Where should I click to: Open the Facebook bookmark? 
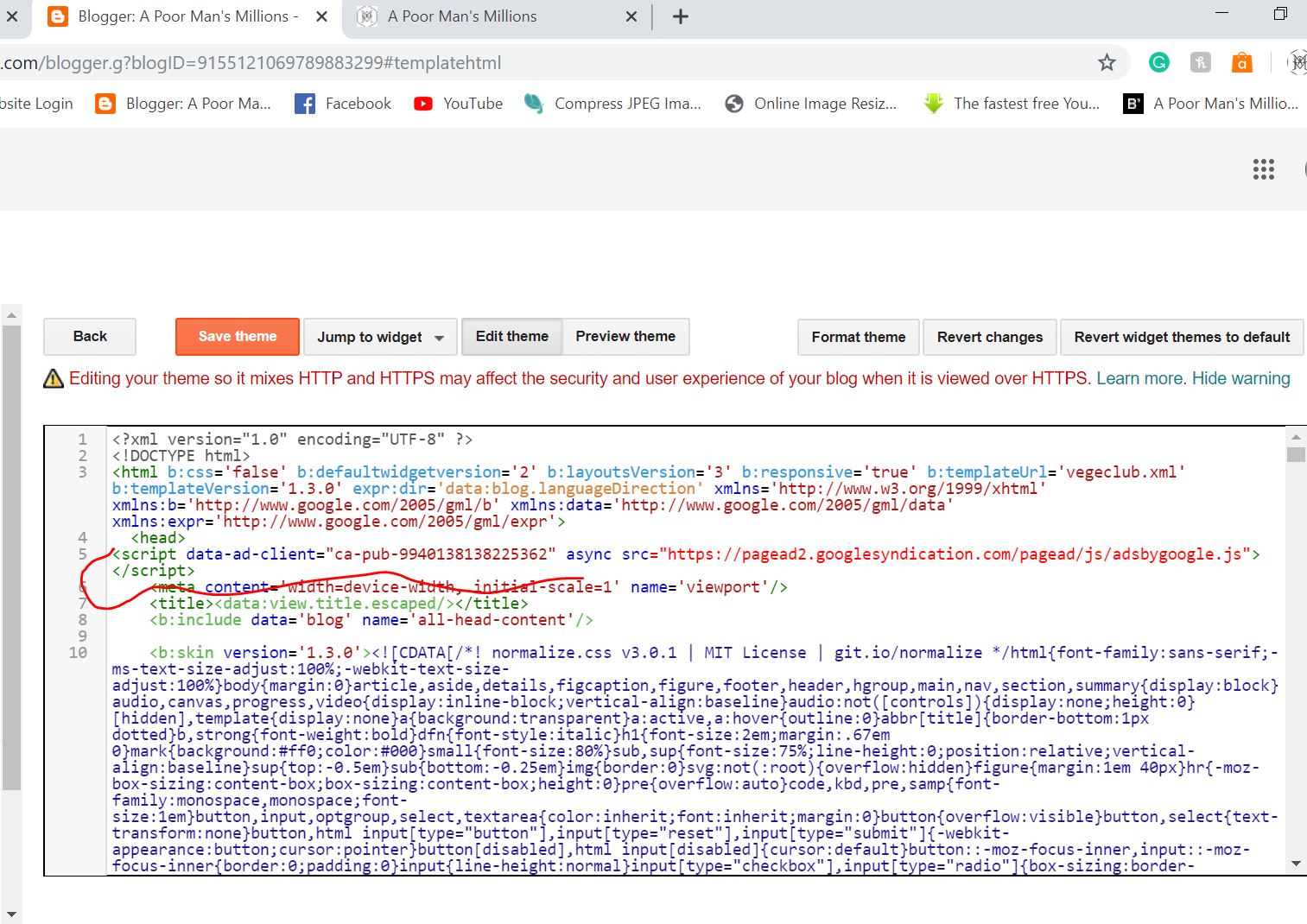point(343,104)
